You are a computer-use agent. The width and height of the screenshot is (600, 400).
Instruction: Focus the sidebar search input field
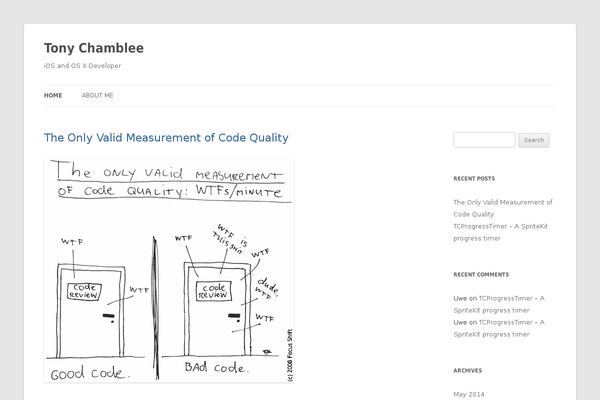point(484,140)
